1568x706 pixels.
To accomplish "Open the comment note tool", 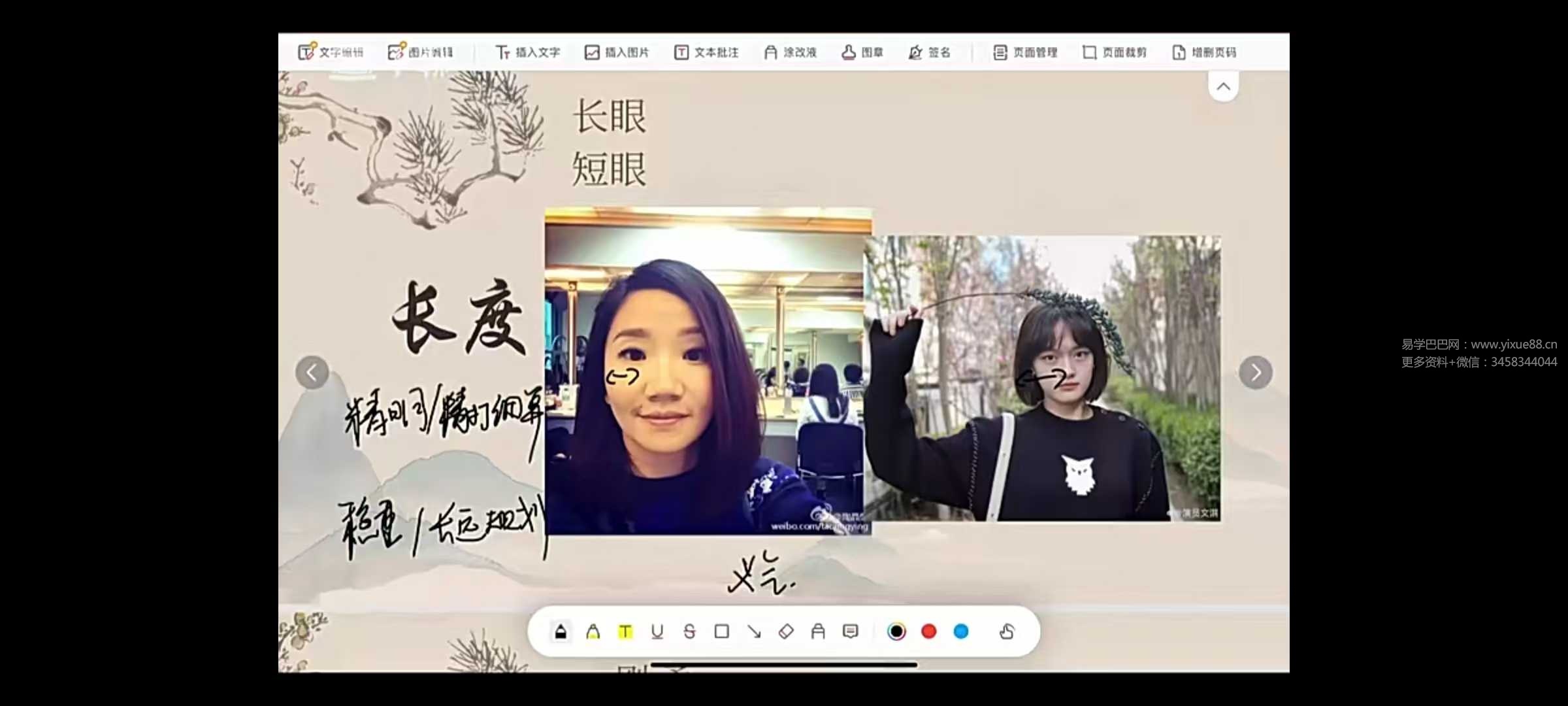I will 850,631.
